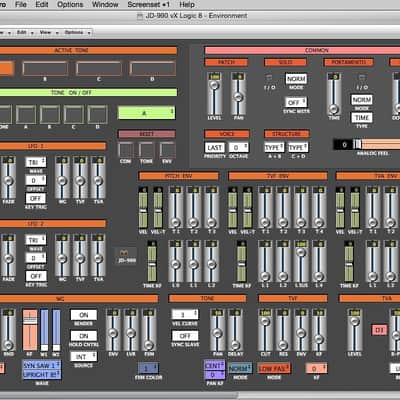
Task: Open the Edit menu in the menu bar
Action: point(42,4)
